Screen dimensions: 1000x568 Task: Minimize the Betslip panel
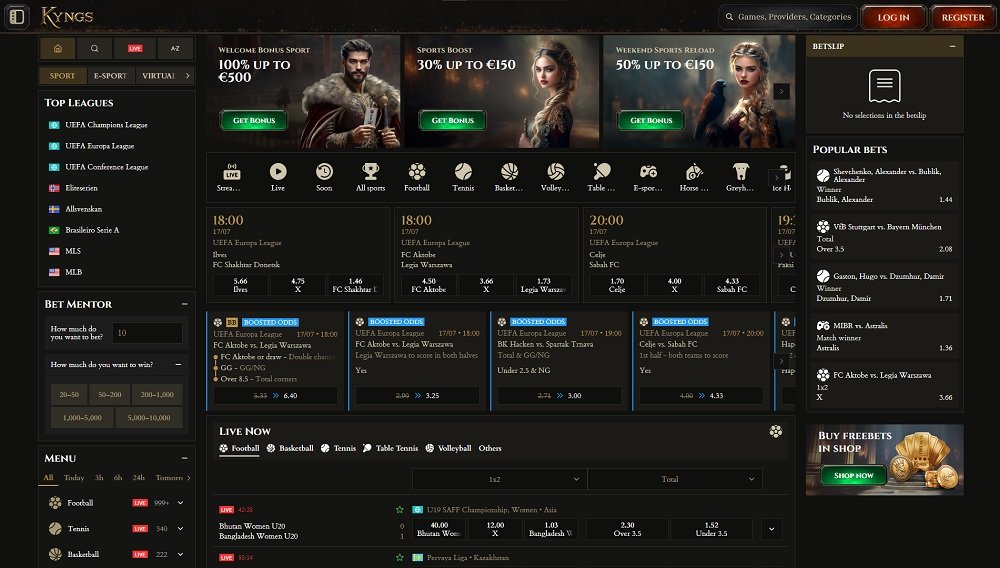952,47
